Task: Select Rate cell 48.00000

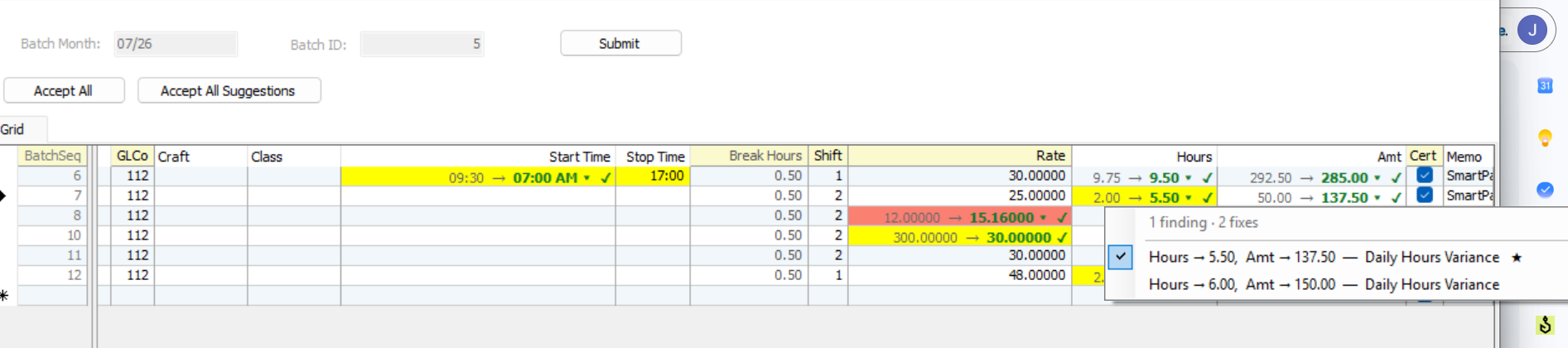Action: (x=959, y=275)
